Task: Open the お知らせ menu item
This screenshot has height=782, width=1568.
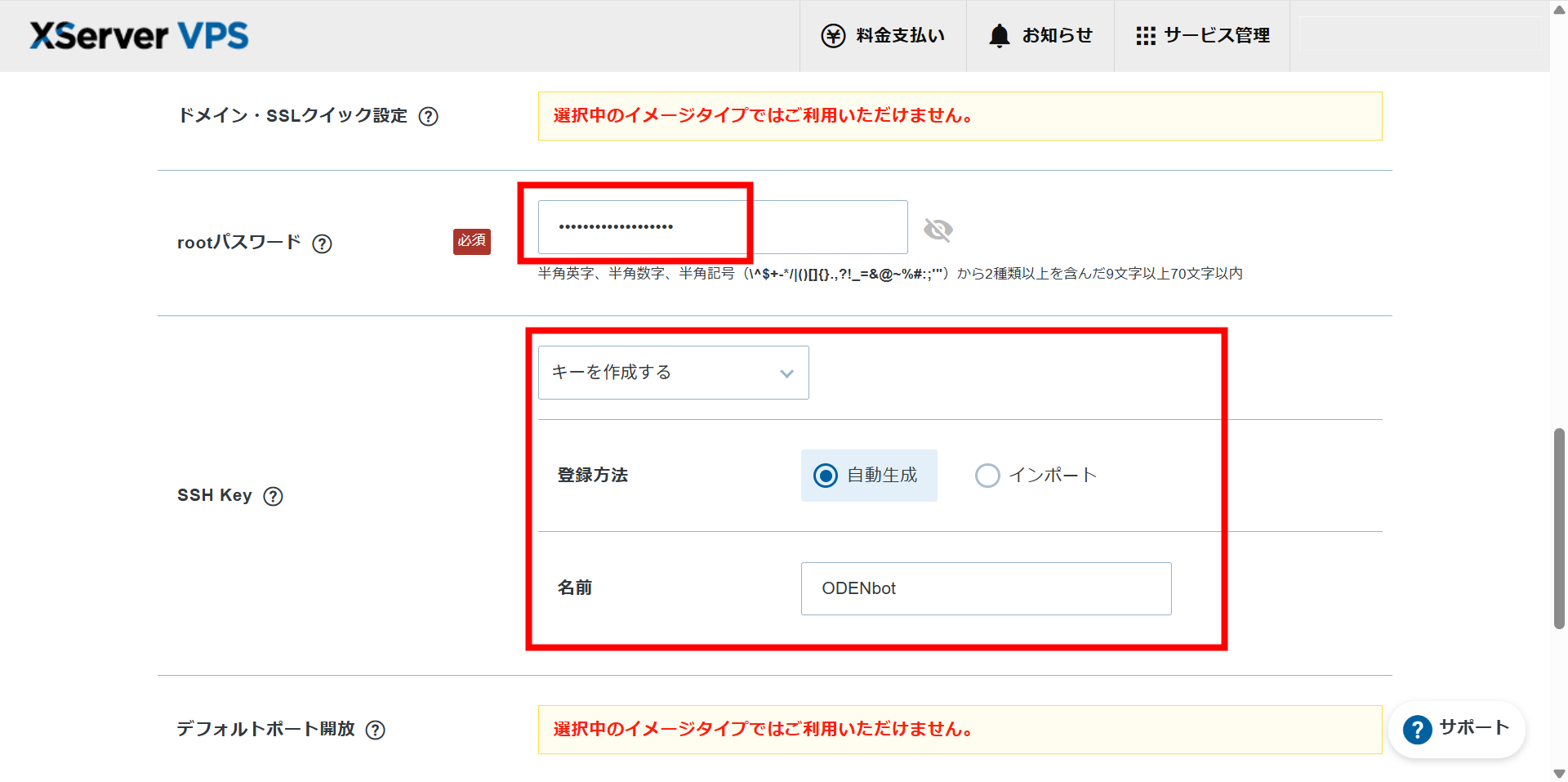Action: tap(1057, 36)
